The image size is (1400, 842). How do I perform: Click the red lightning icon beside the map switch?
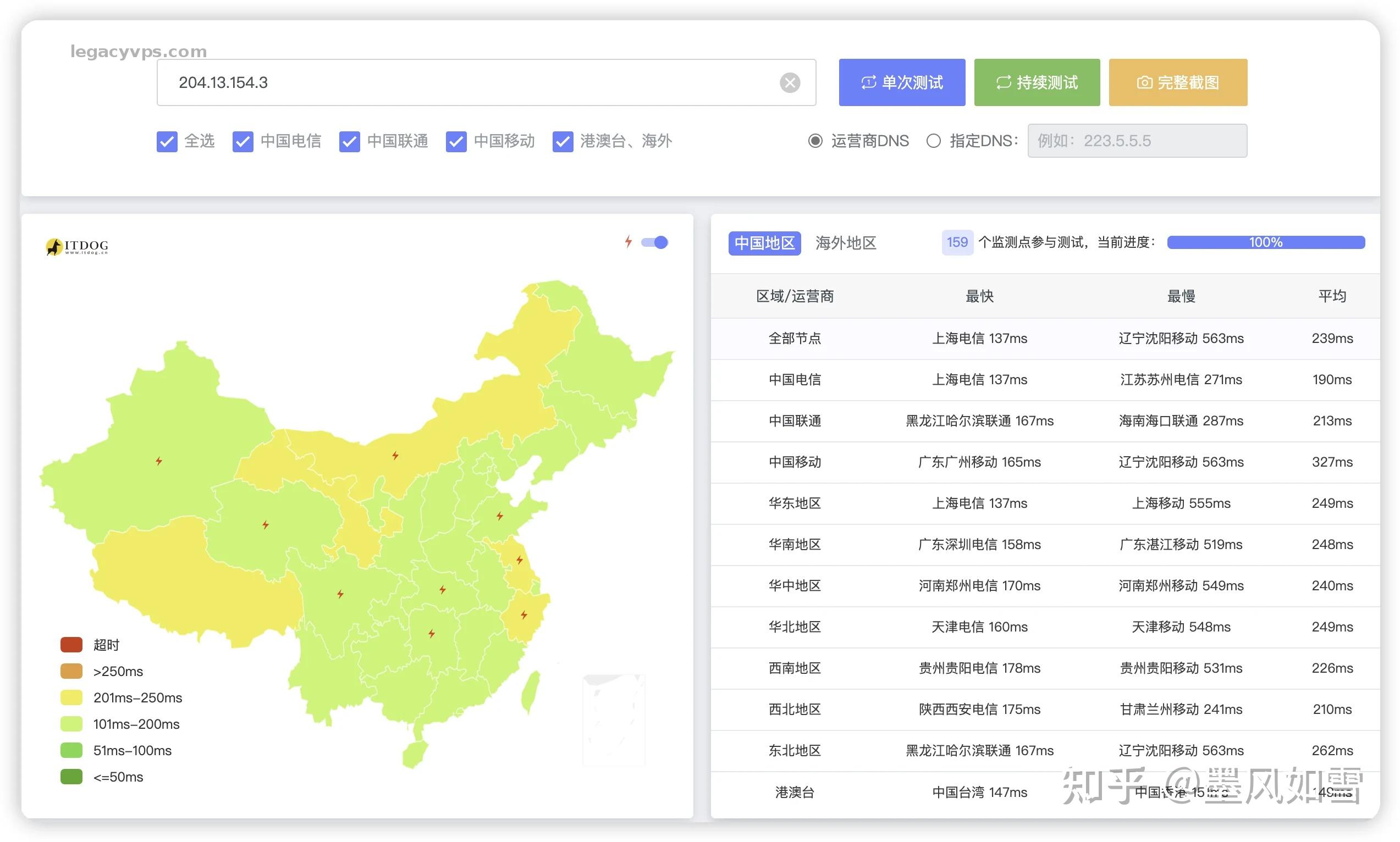coord(628,242)
